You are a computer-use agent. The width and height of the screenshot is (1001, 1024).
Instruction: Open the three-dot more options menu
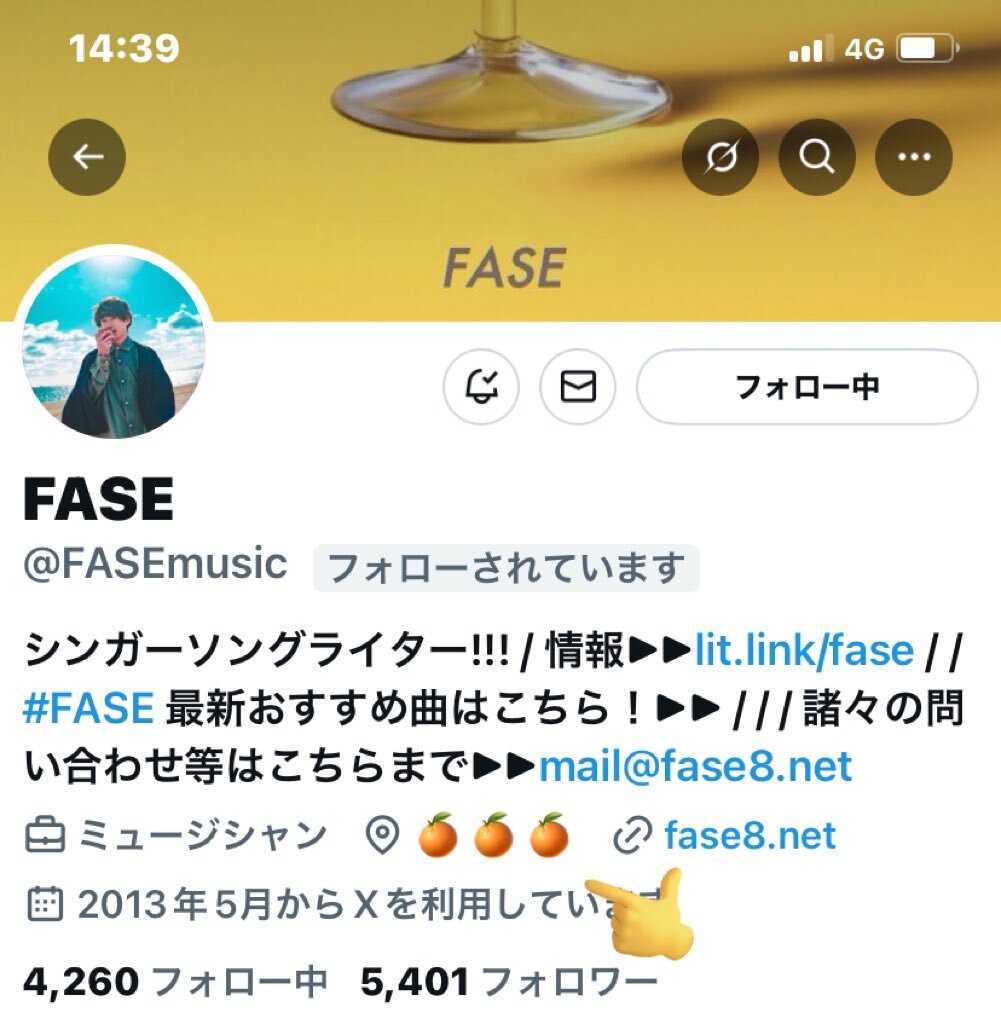click(914, 157)
